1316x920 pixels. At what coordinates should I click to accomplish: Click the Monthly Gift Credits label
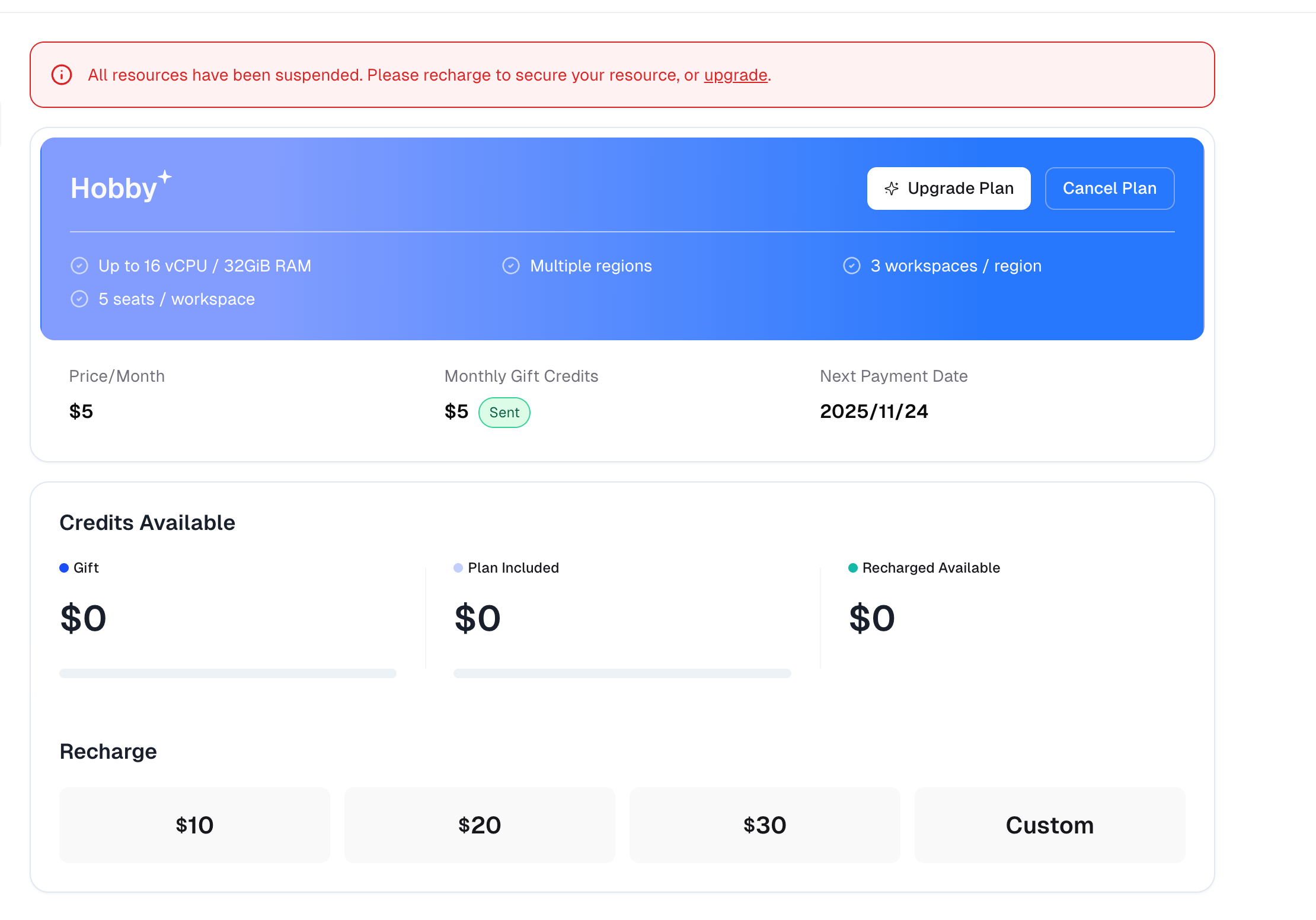pos(521,376)
